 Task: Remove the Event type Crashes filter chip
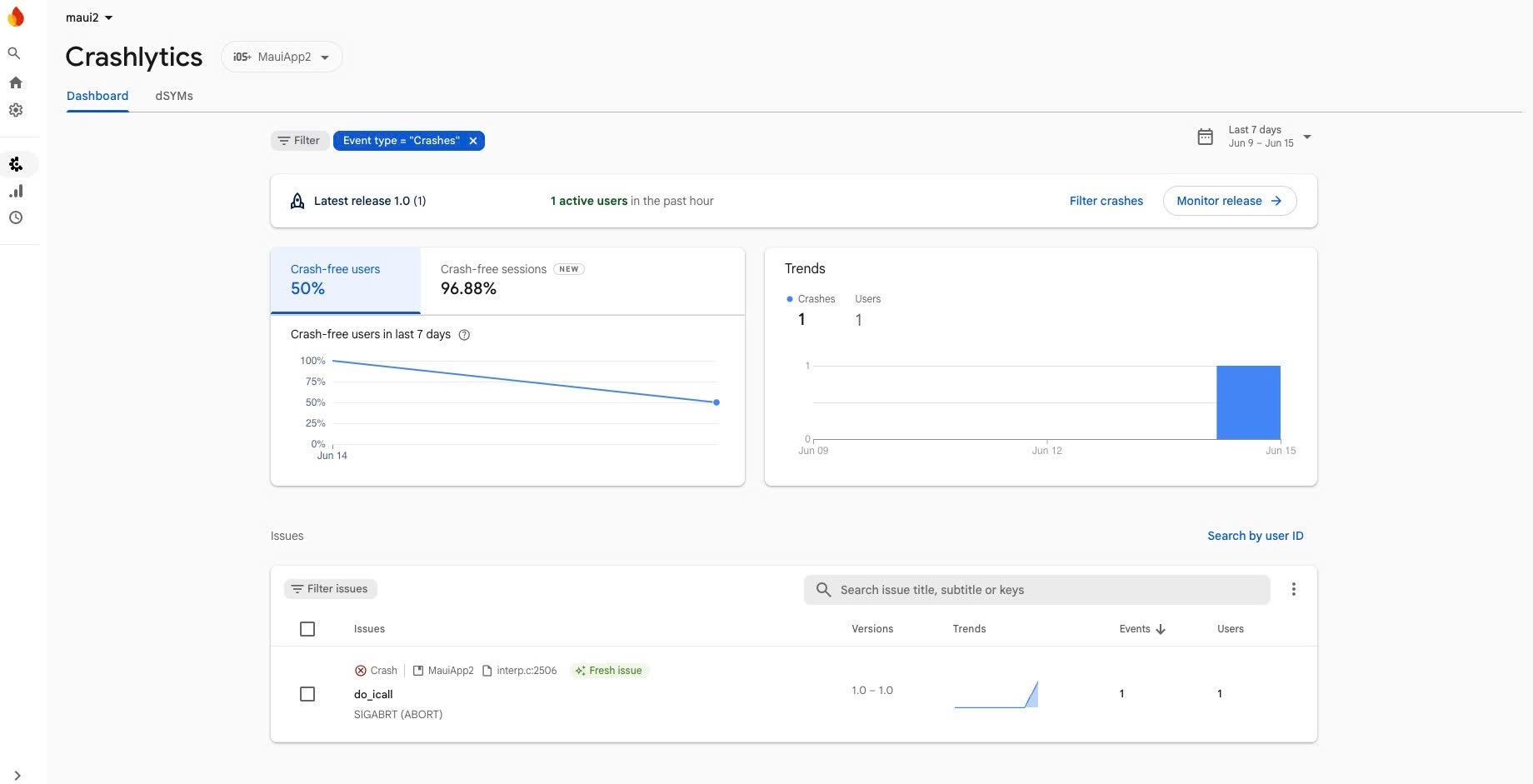473,141
